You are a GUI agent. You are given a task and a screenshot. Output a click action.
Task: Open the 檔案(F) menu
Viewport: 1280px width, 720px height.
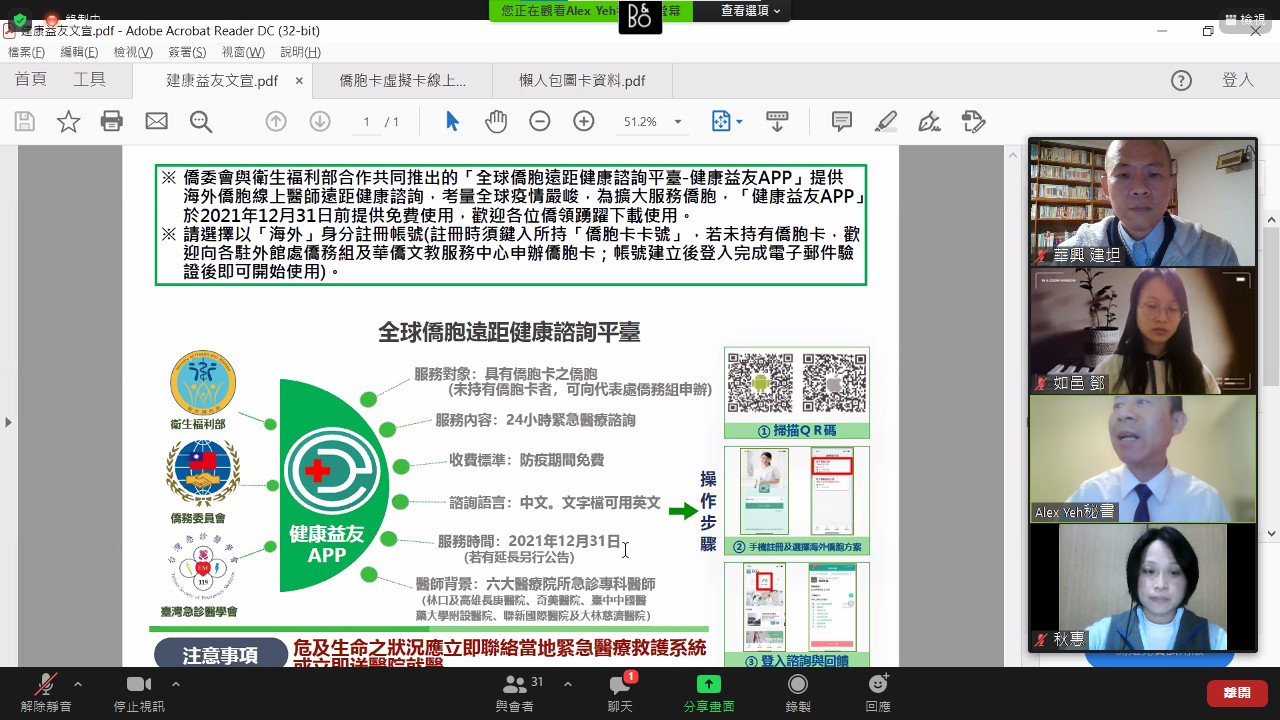pos(26,52)
